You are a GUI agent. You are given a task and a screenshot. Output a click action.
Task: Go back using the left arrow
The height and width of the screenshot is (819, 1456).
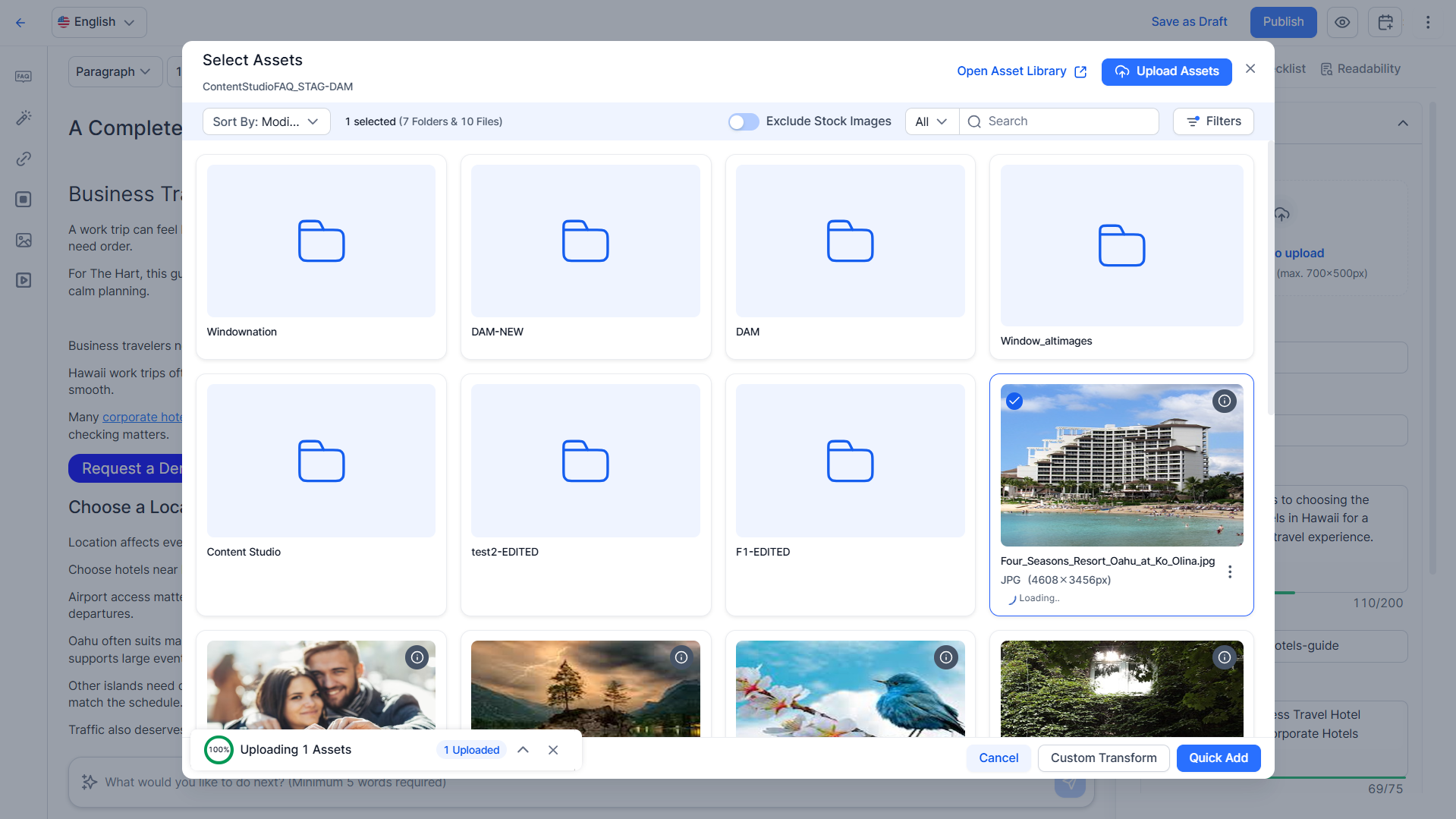(20, 22)
